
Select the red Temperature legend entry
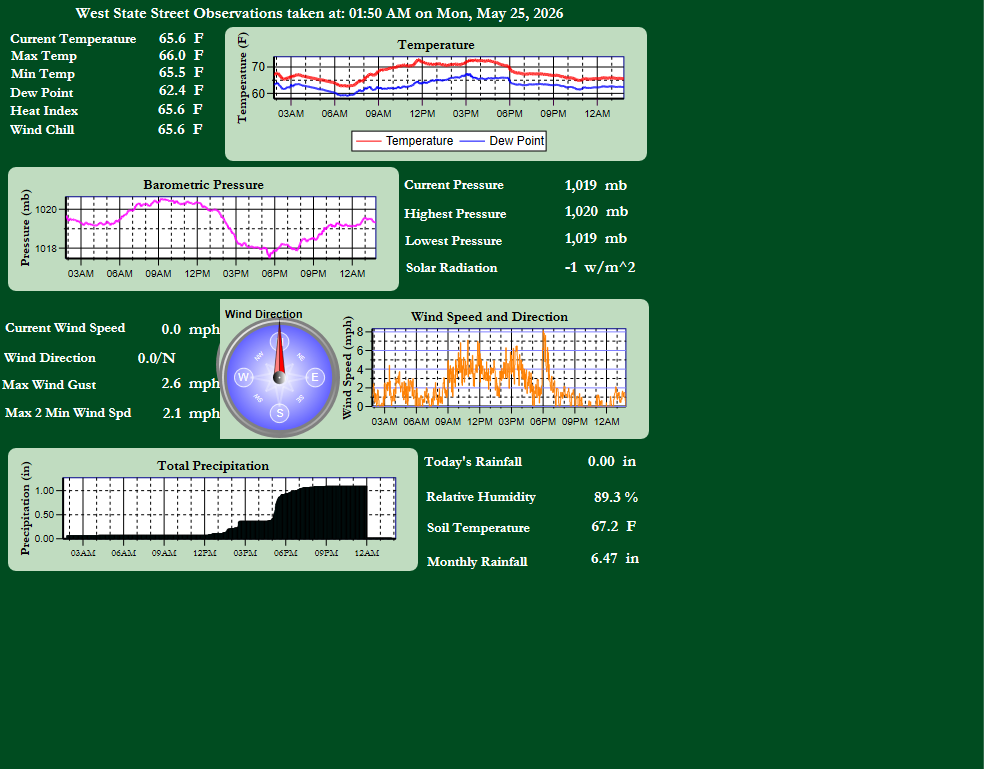pyautogui.click(x=404, y=141)
